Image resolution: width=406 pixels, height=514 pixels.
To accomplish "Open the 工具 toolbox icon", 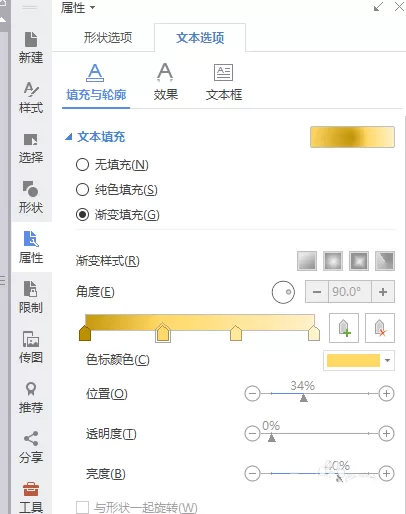I will [x=31, y=497].
